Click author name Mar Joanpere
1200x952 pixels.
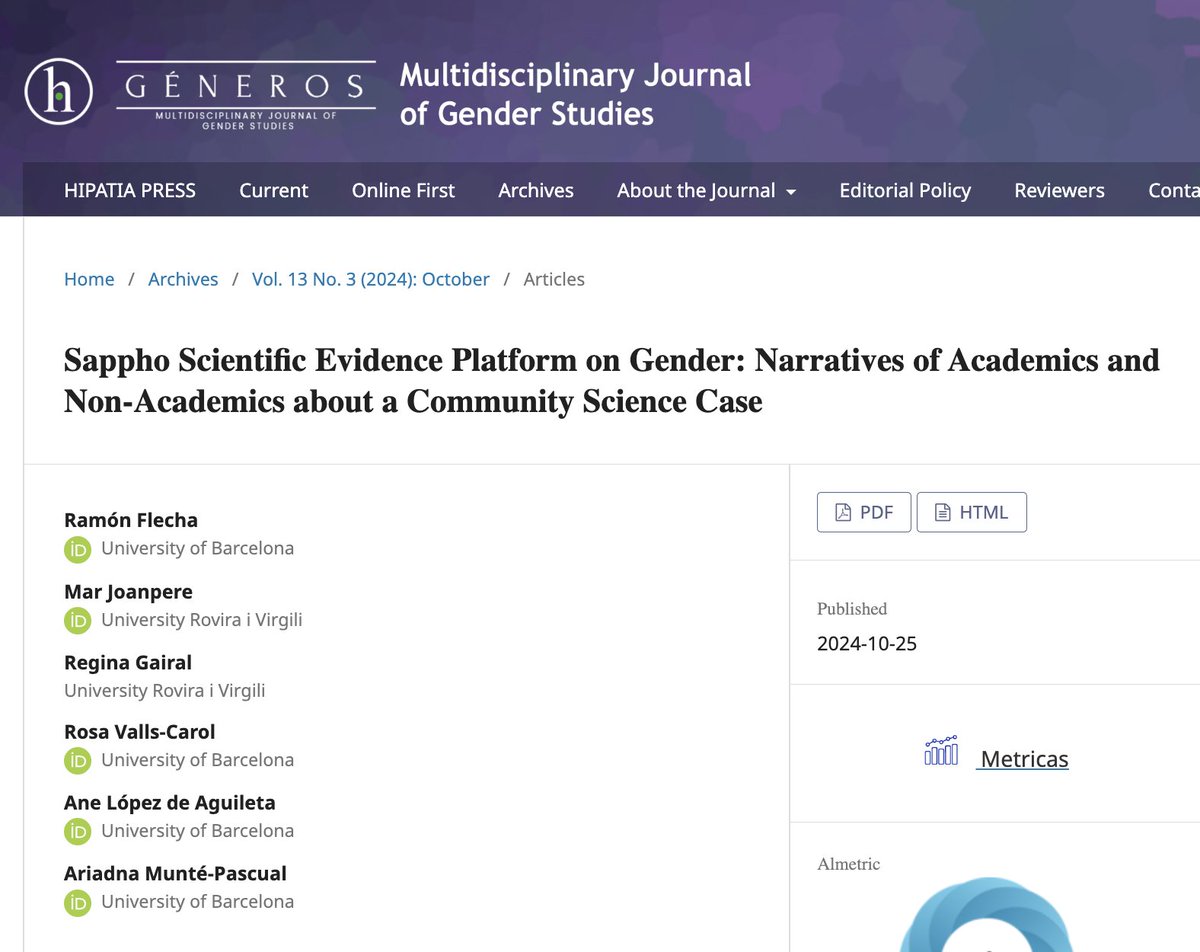128,591
